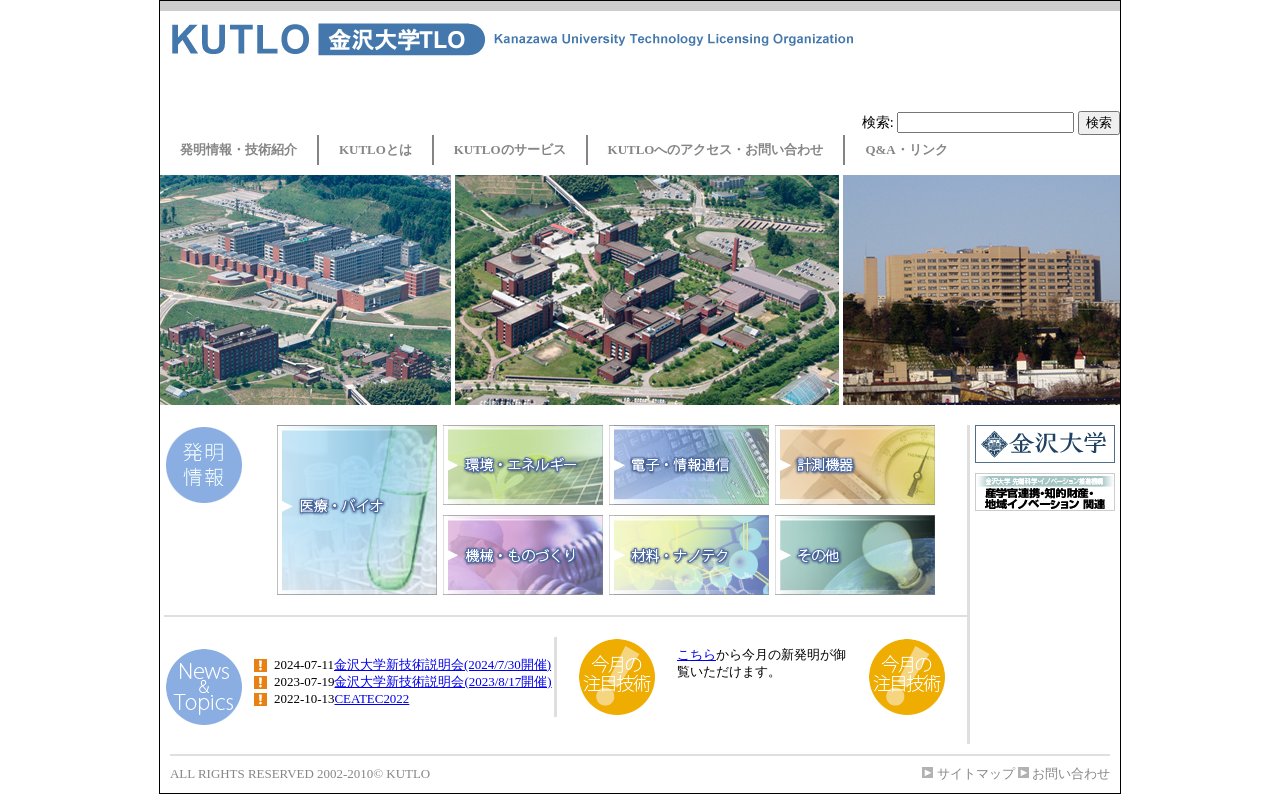Open 金沢大学新技術説明会(2023/8/17開催) link

[x=443, y=682]
